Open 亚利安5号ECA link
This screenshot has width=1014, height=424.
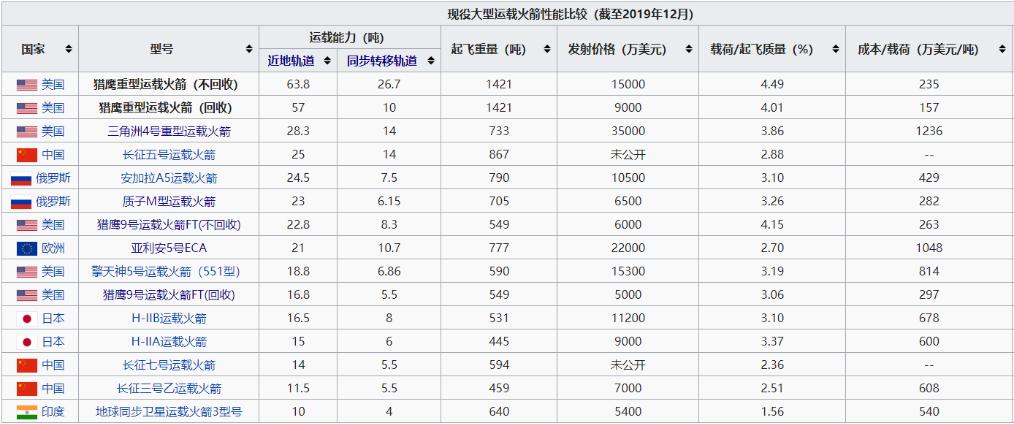169,248
